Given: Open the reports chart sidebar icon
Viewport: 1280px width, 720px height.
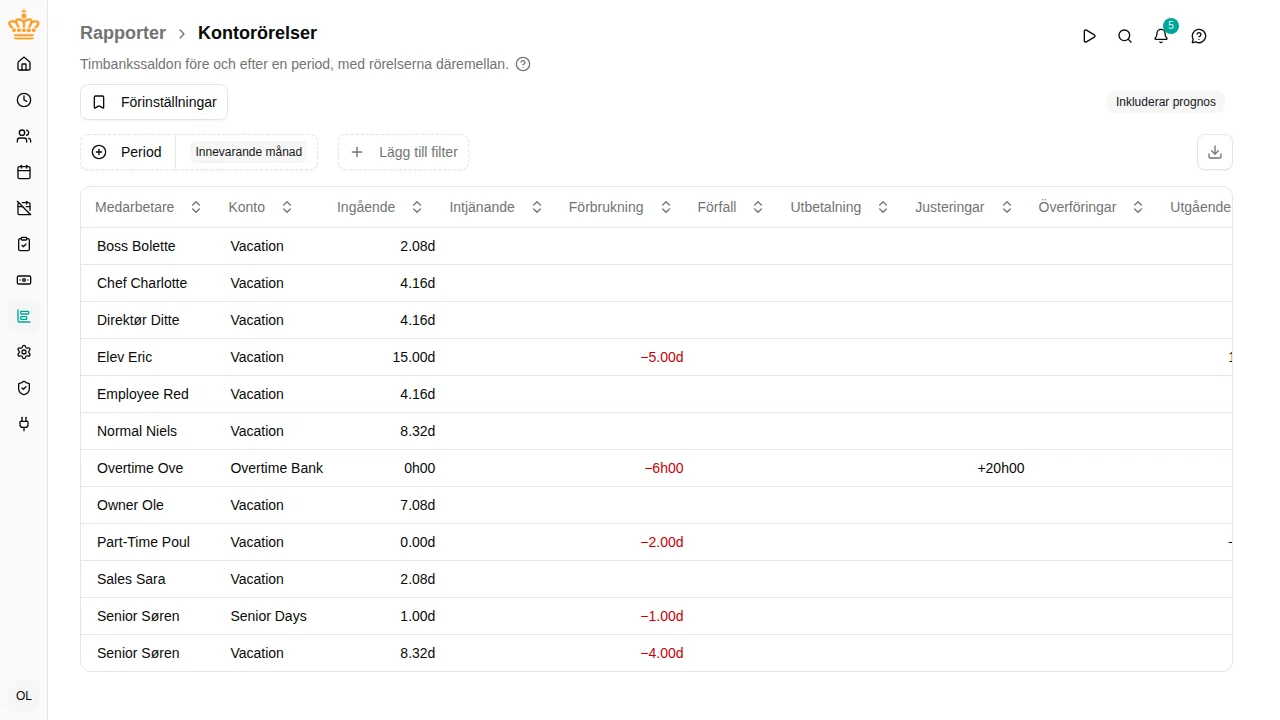Looking at the screenshot, I should pos(24,316).
